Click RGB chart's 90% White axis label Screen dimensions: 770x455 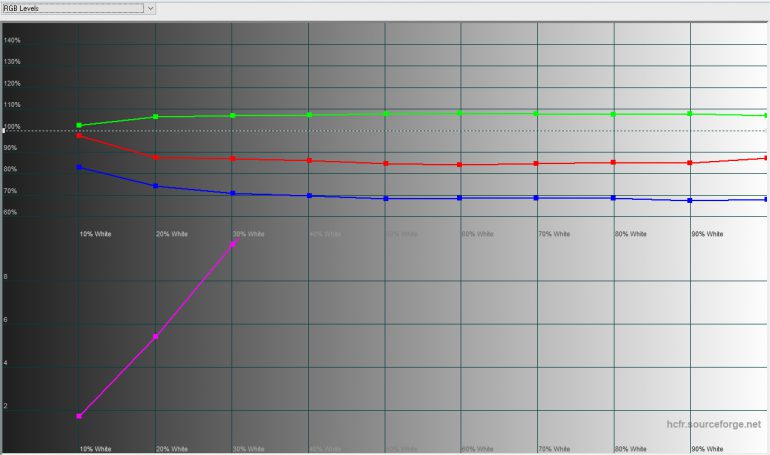(708, 234)
